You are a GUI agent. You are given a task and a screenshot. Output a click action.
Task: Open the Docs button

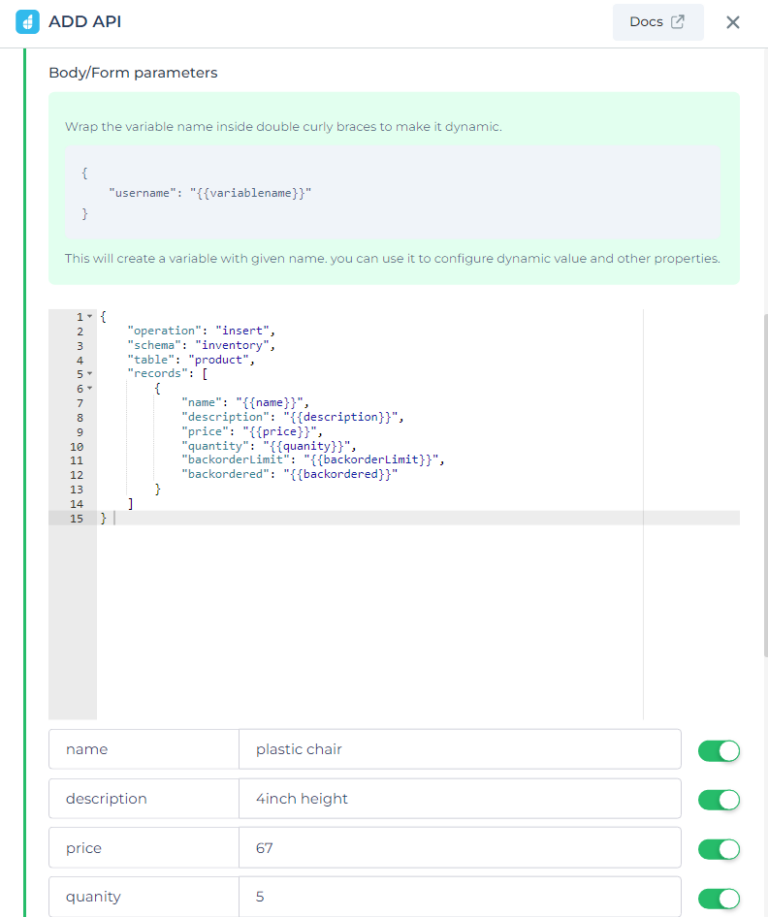coord(658,22)
